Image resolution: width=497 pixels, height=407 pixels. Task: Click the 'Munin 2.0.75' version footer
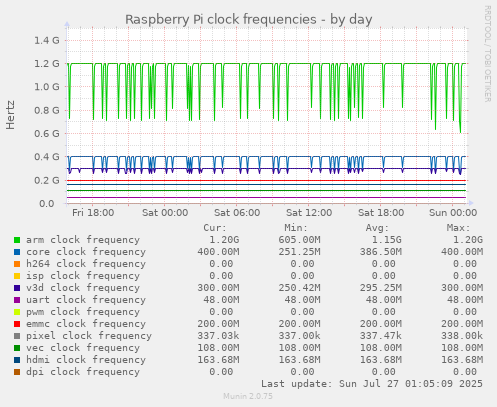click(248, 396)
